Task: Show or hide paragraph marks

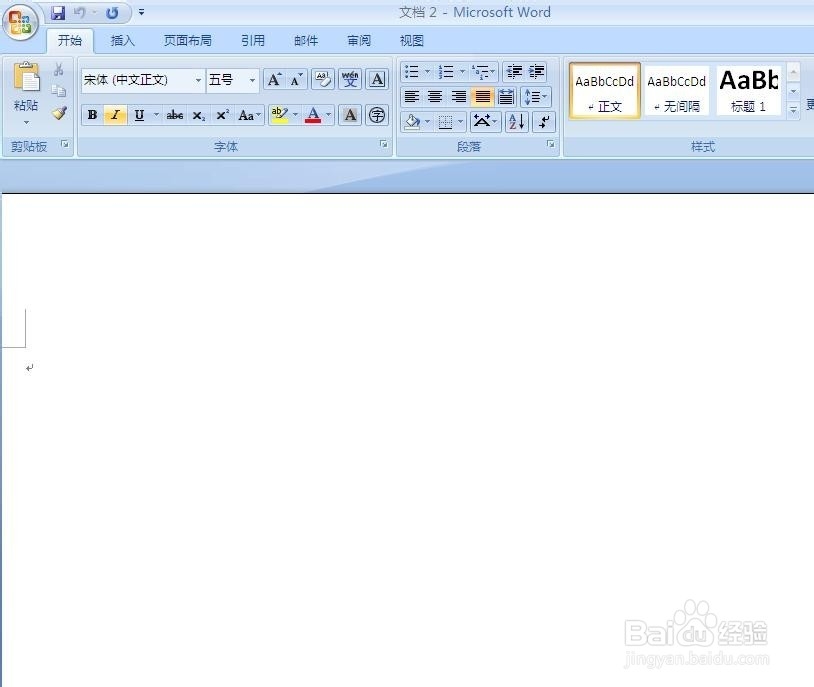Action: pos(544,123)
